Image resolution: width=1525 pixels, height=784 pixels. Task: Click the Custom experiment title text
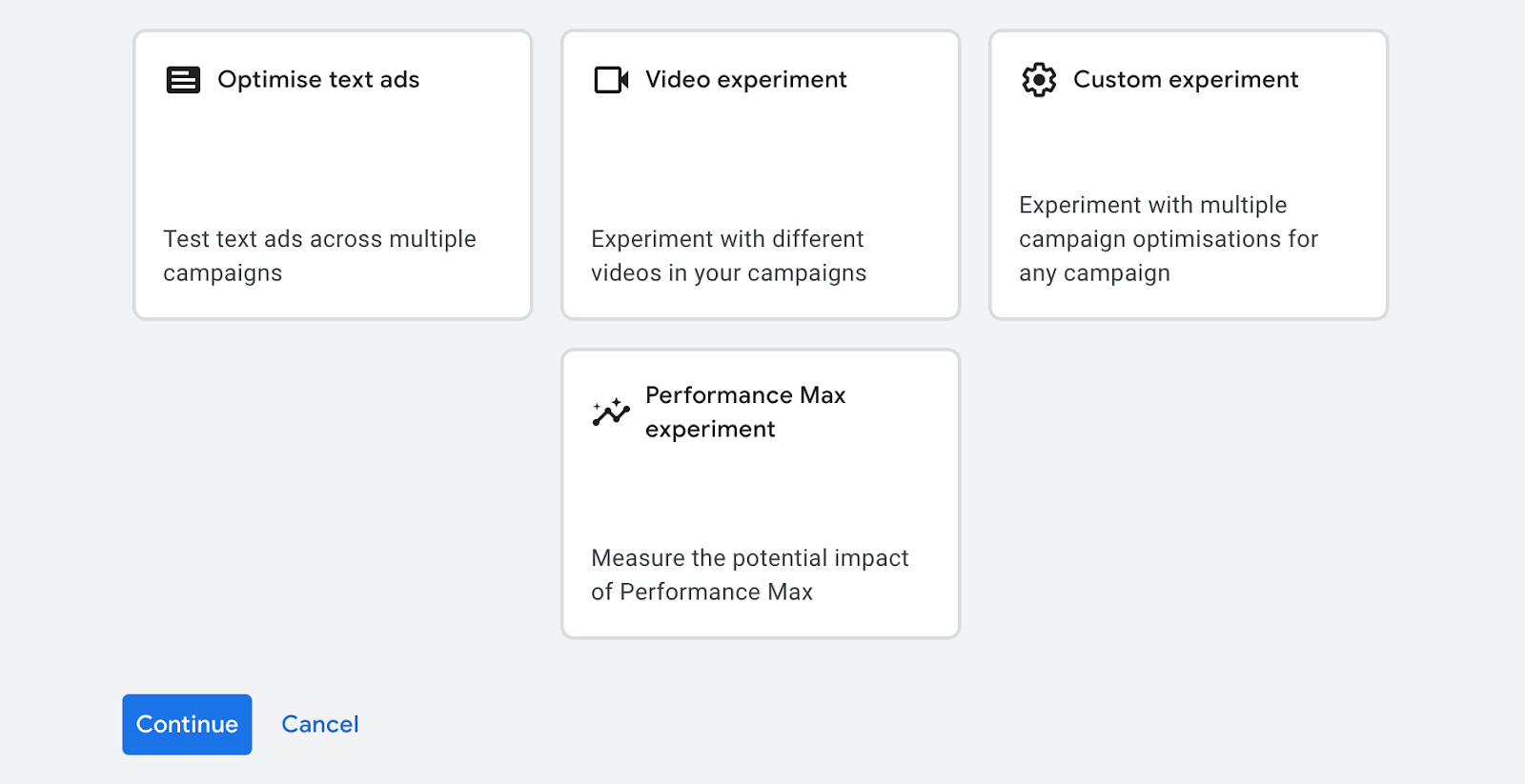(x=1185, y=80)
